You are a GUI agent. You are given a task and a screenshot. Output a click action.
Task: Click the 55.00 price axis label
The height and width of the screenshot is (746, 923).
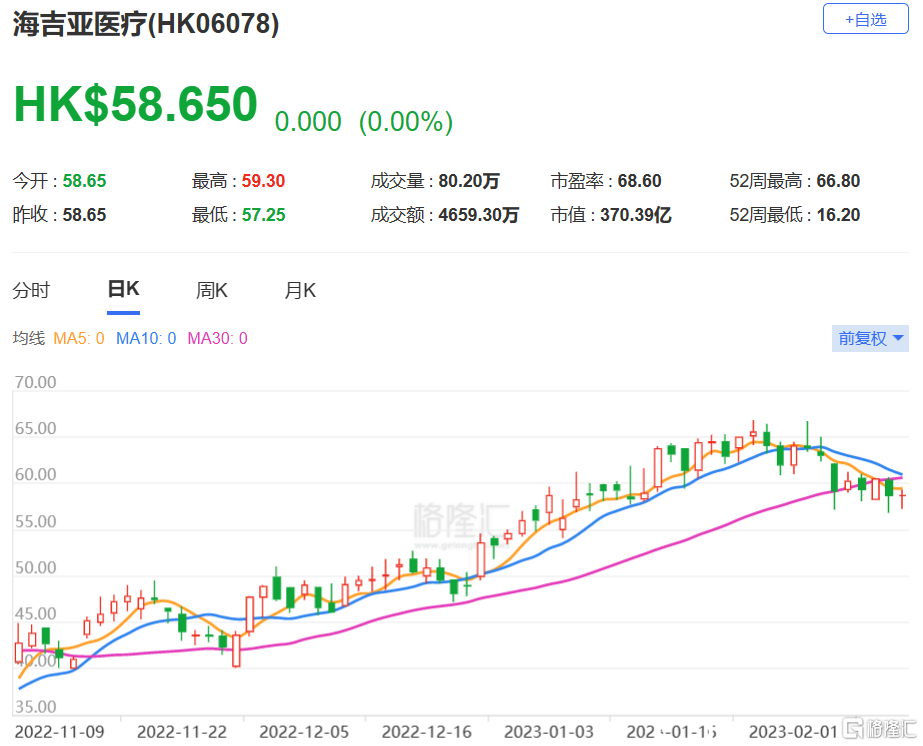35,522
